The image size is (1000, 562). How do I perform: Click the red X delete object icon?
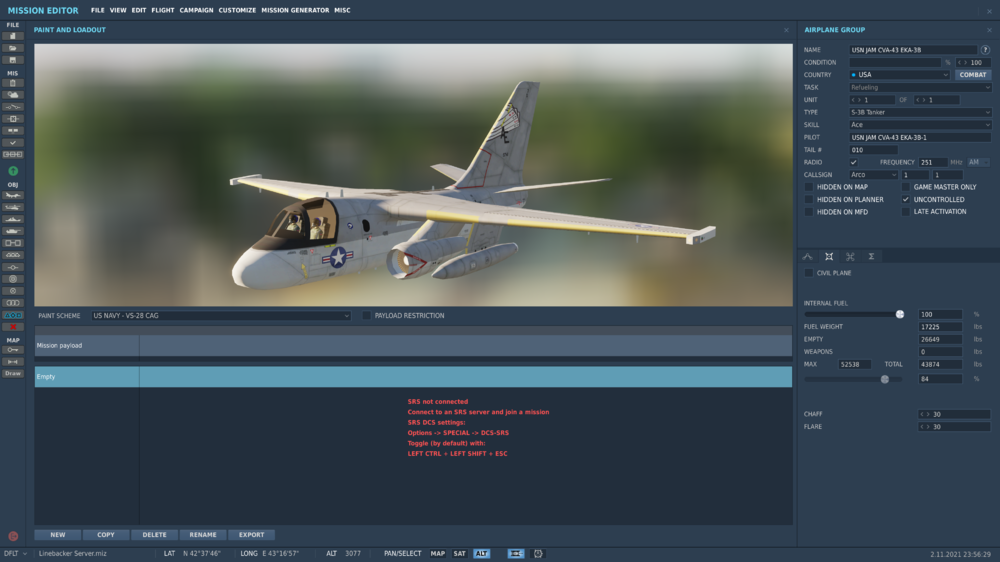(13, 327)
